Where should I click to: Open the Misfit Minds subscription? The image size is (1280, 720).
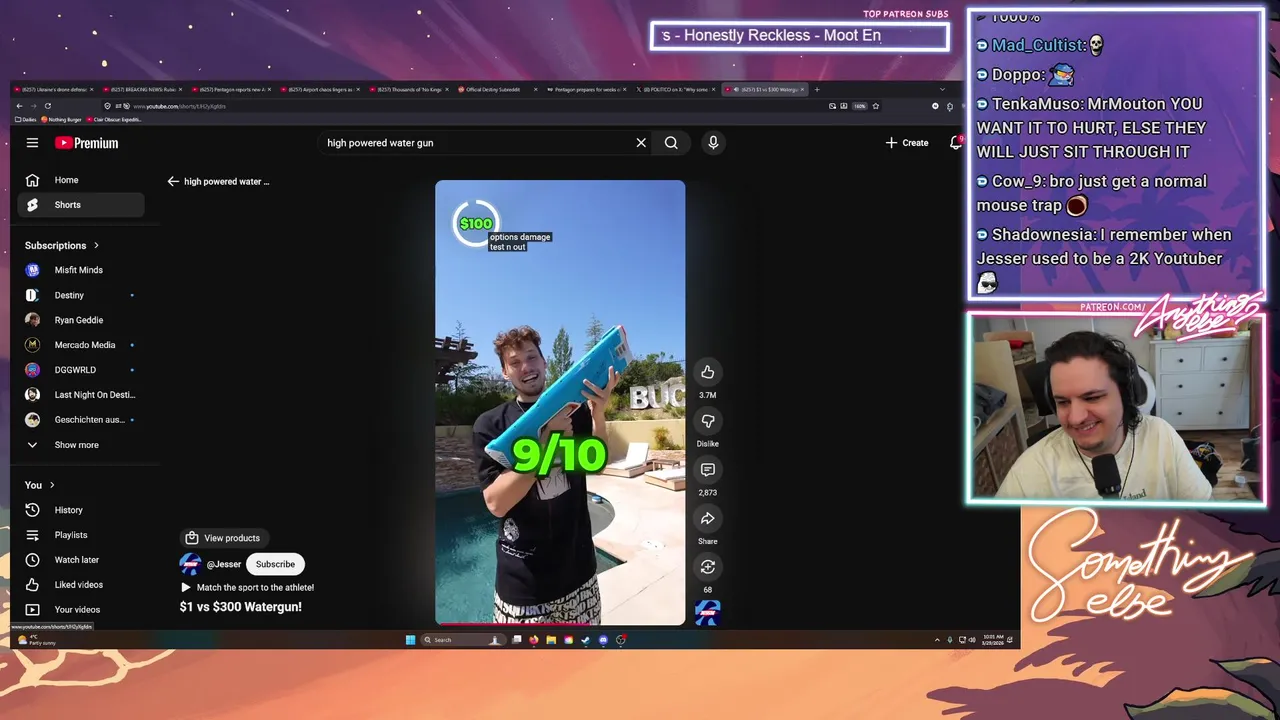(x=81, y=270)
